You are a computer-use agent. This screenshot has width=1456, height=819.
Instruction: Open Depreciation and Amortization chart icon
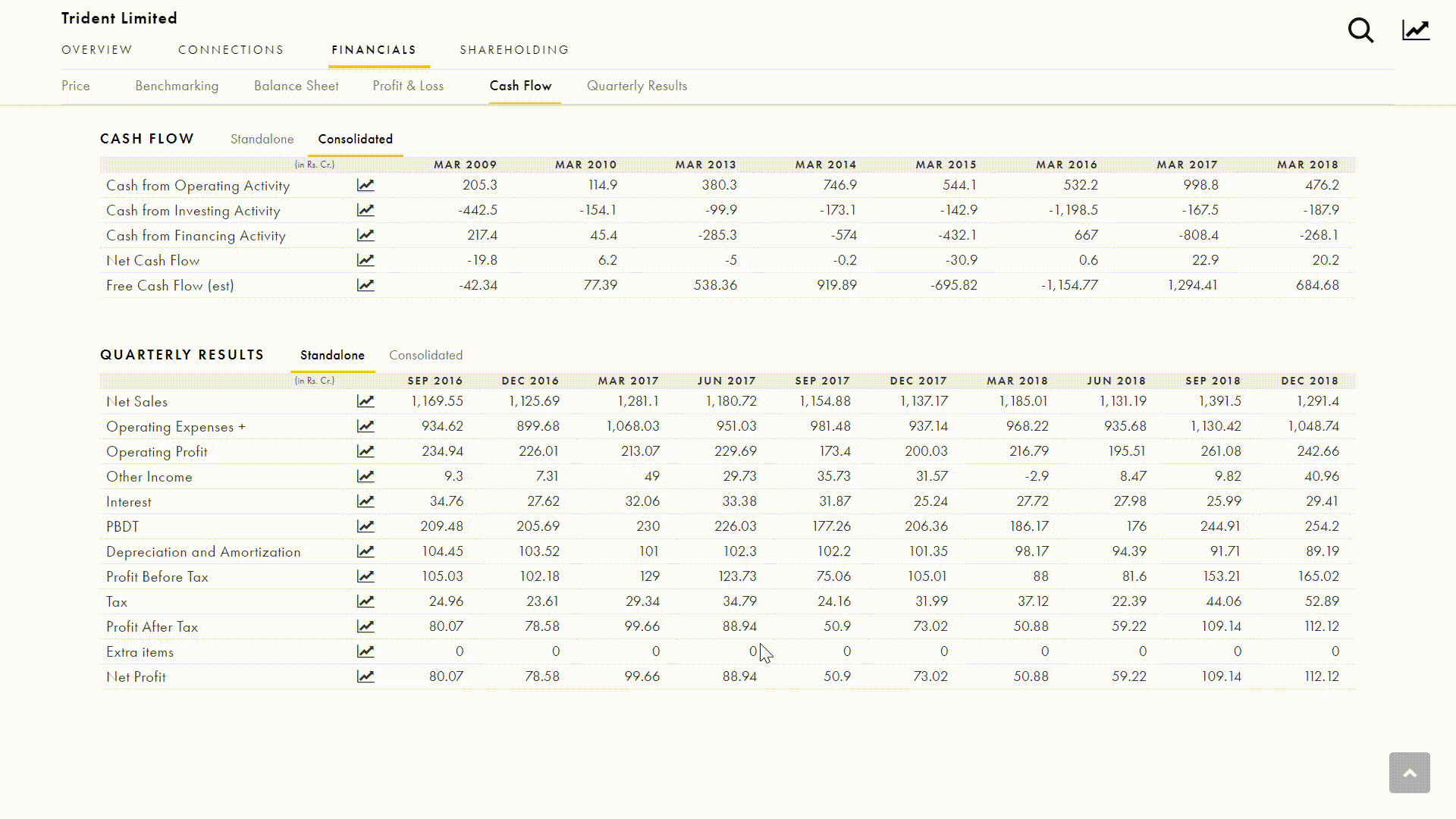click(x=366, y=551)
